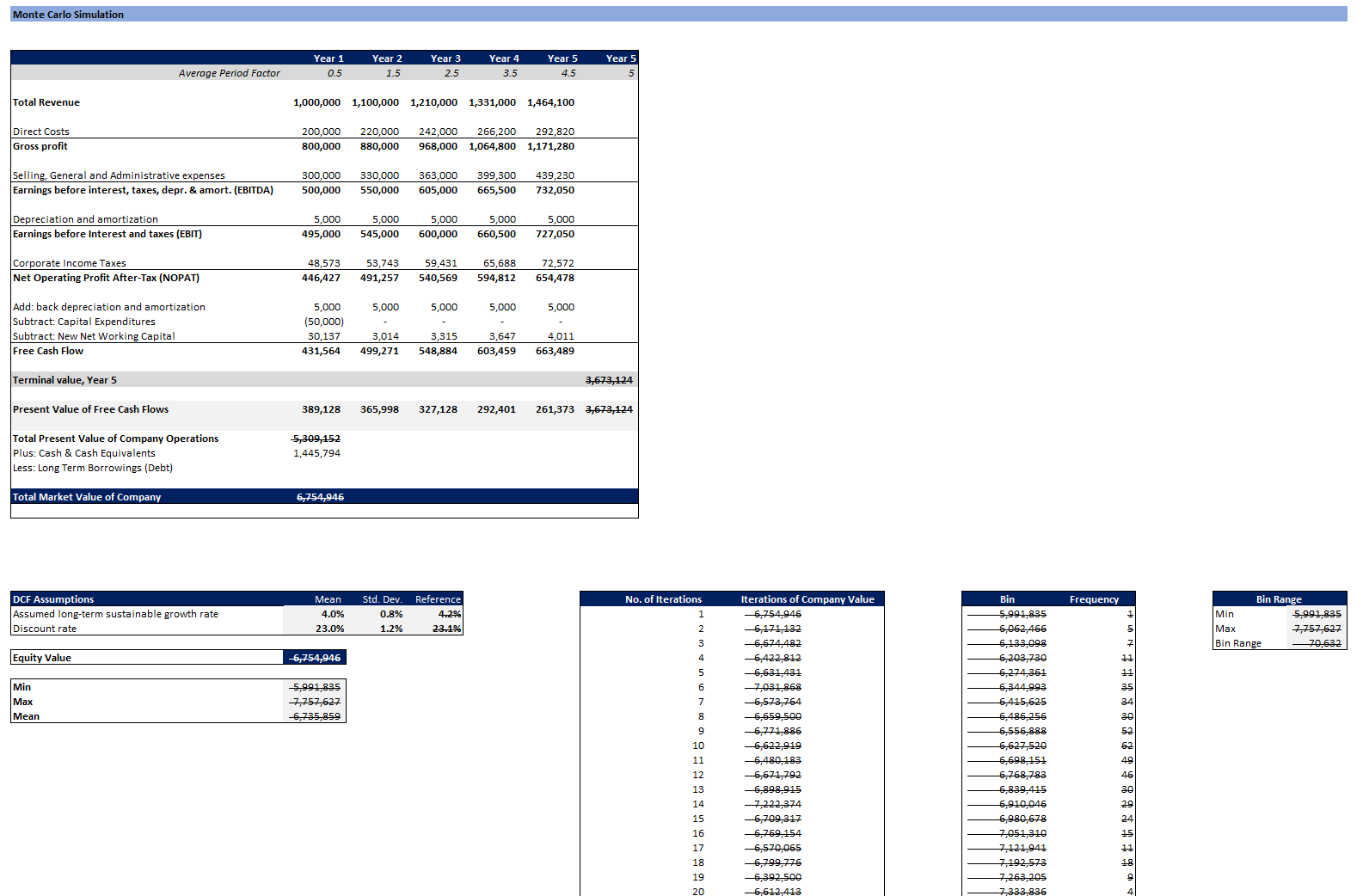1363x896 pixels.
Task: Select iteration 6 company value 7,031,868
Action: pos(777,687)
